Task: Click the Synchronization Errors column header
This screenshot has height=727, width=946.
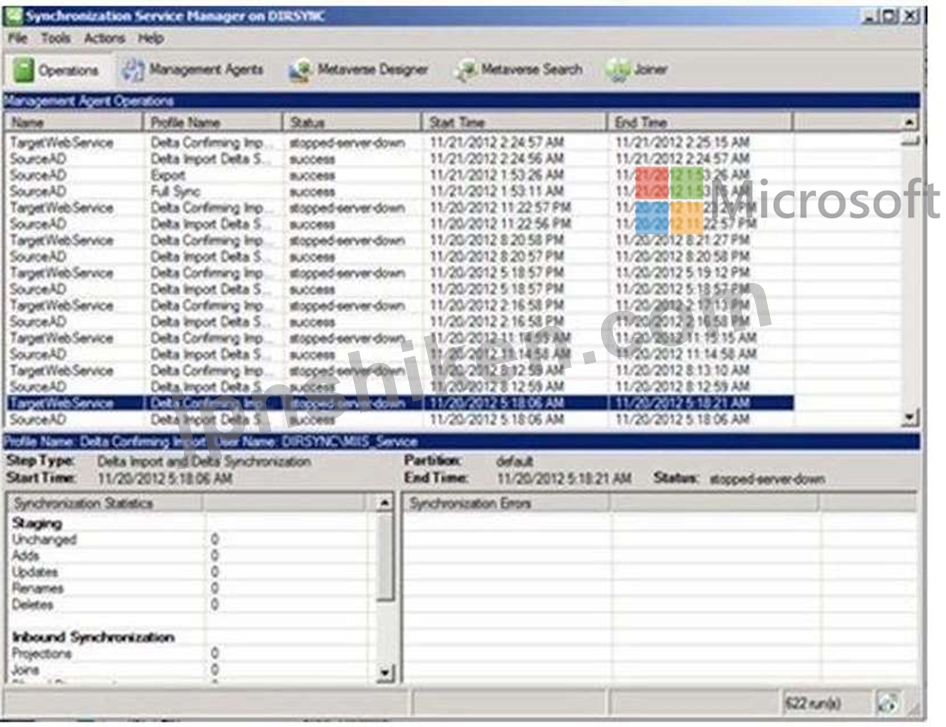Action: [506, 503]
